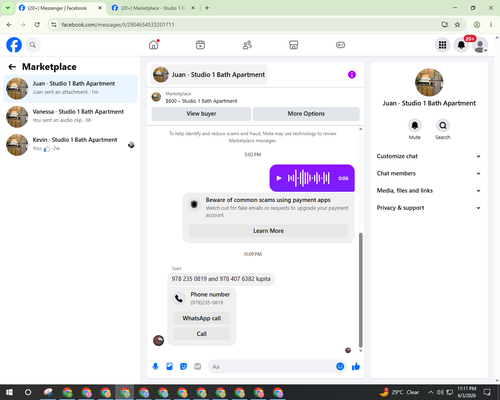Viewport: 500px width, 400px height.
Task: Open the Marketplace storefront icon
Action: (294, 45)
